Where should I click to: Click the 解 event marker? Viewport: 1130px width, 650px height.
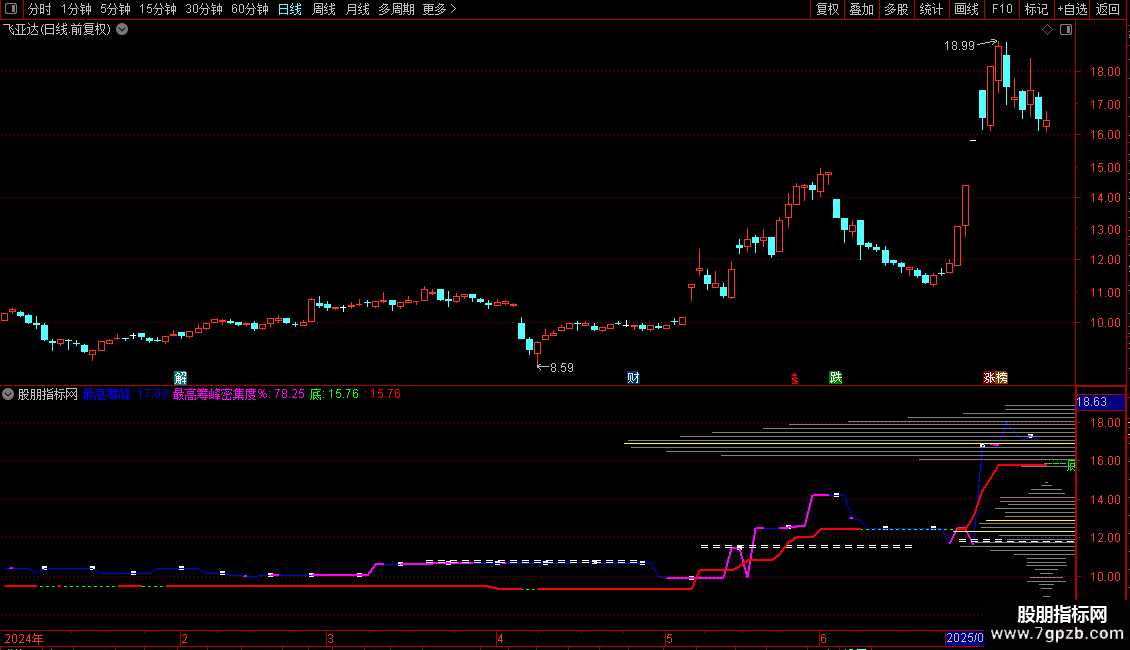(181, 378)
